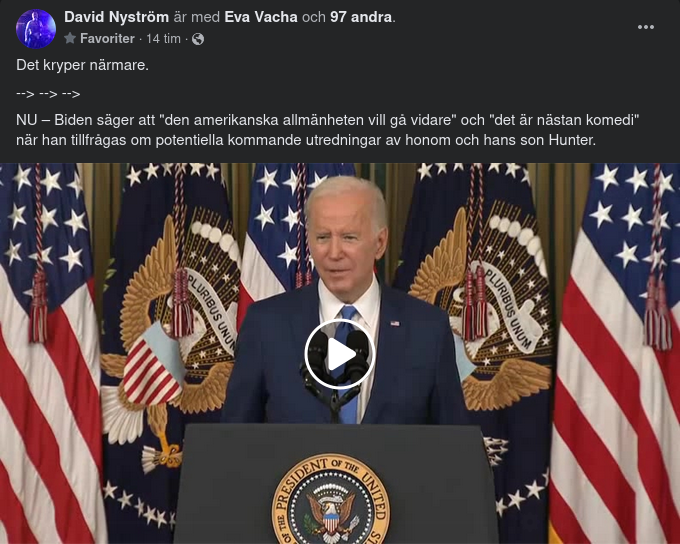Image resolution: width=680 pixels, height=544 pixels.
Task: Click the presidential seal on the podium
Action: point(331,499)
